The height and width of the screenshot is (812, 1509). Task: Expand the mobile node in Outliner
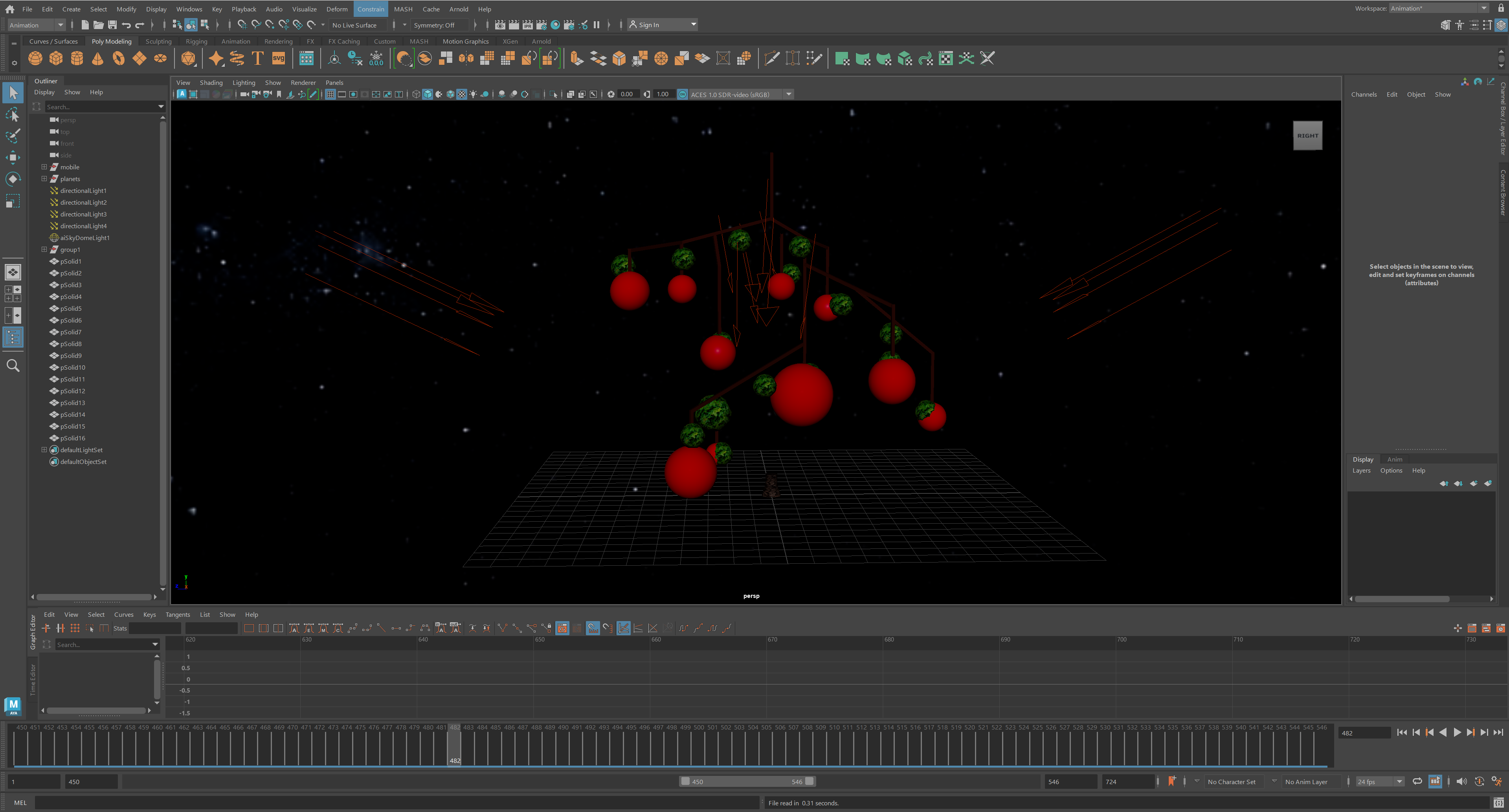tap(44, 167)
